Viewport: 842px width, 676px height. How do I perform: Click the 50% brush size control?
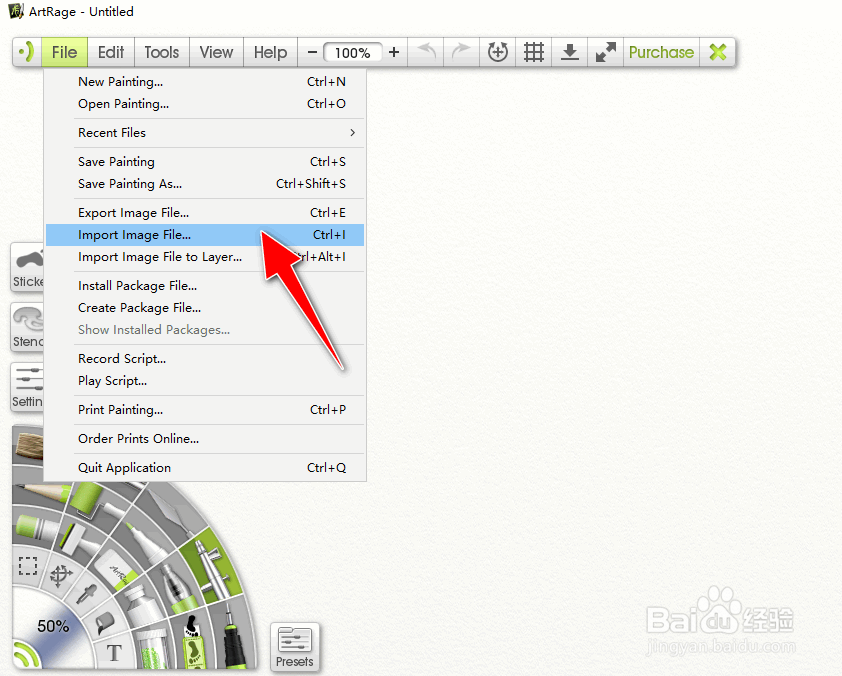point(53,626)
